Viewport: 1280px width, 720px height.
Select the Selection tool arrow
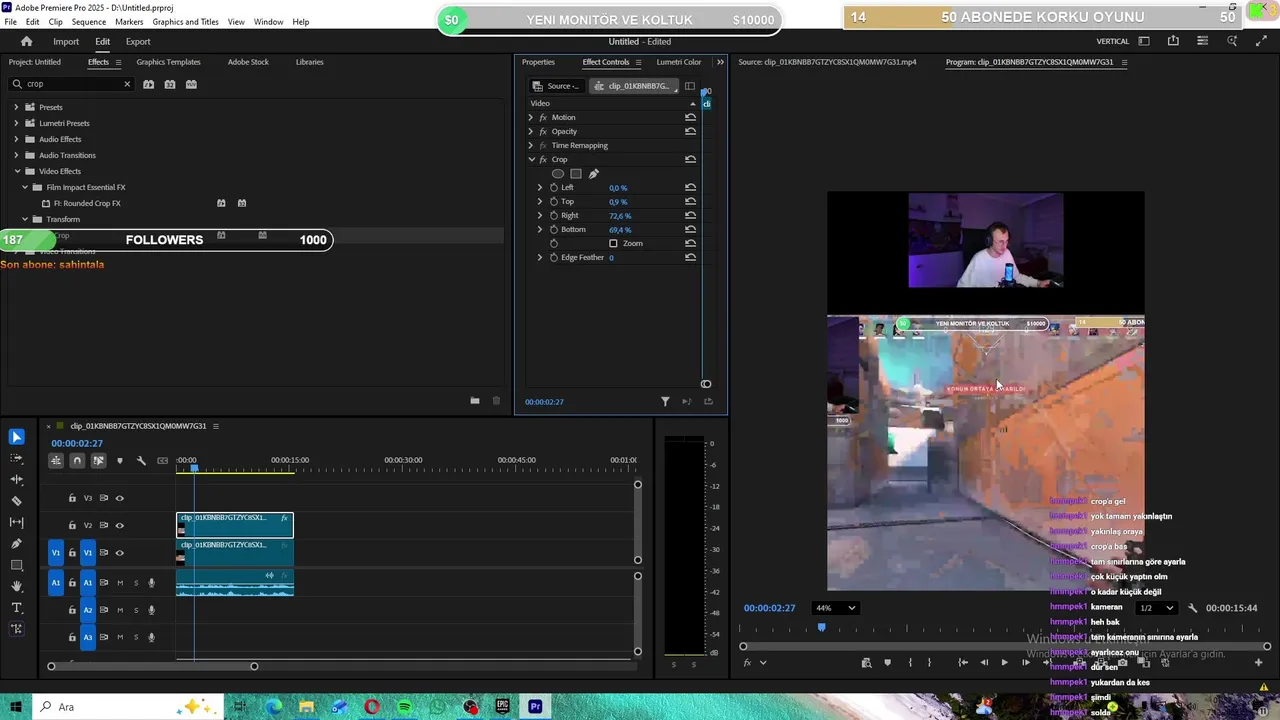pos(16,437)
